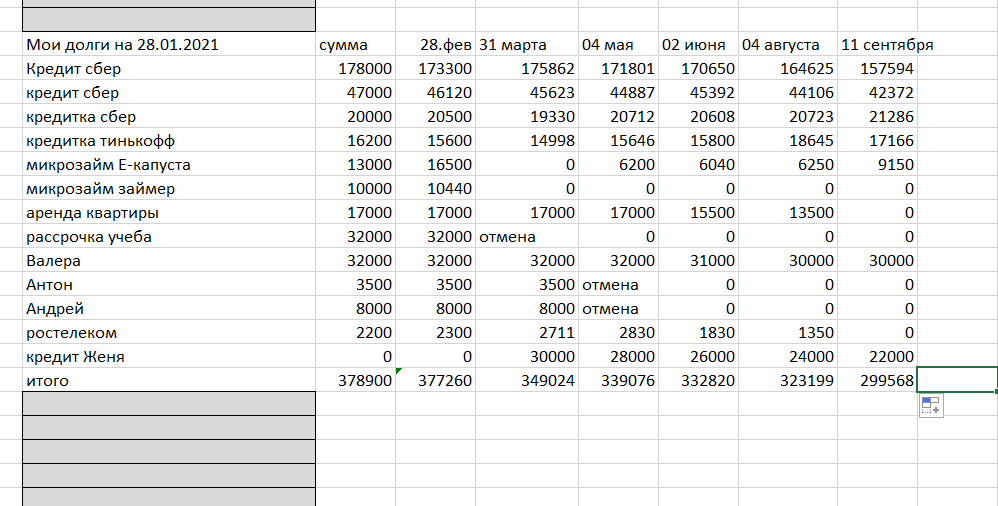Click the 28000 cell in кредит Женя row
The width and height of the screenshot is (998, 506).
click(618, 356)
